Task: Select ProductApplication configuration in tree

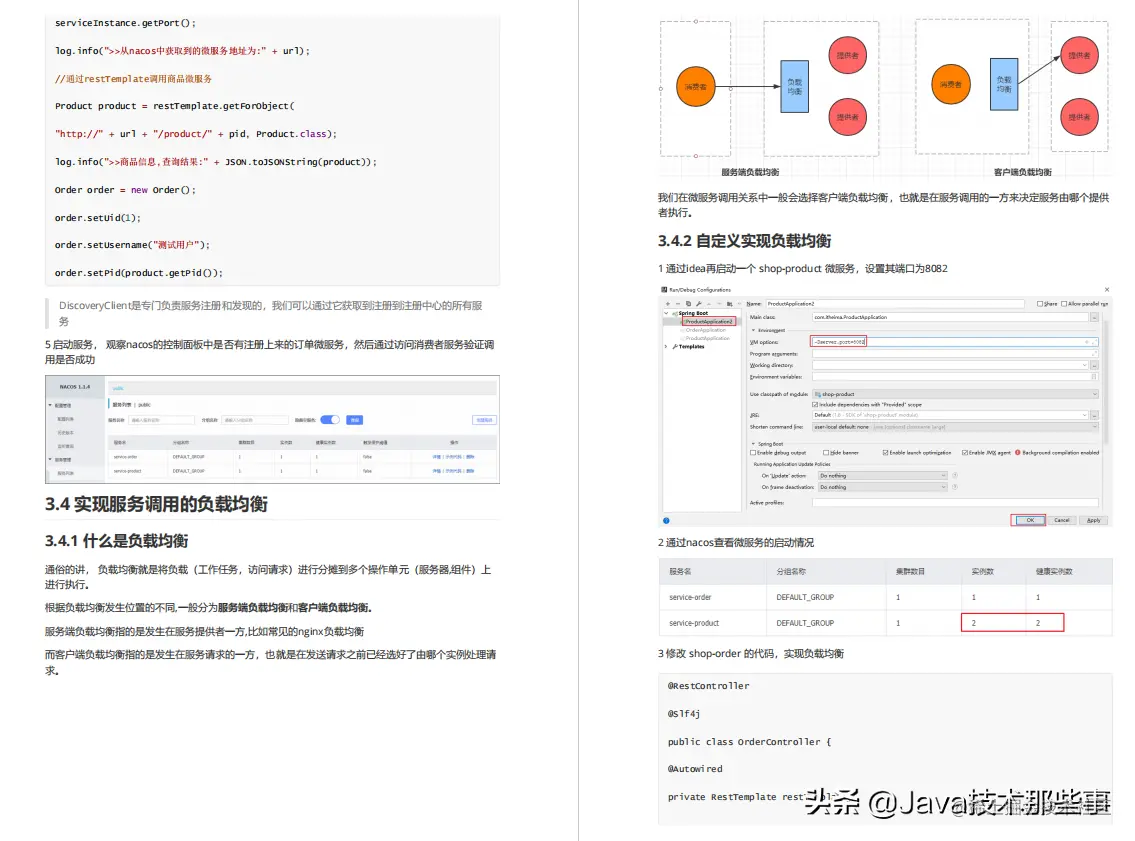Action: pos(707,338)
